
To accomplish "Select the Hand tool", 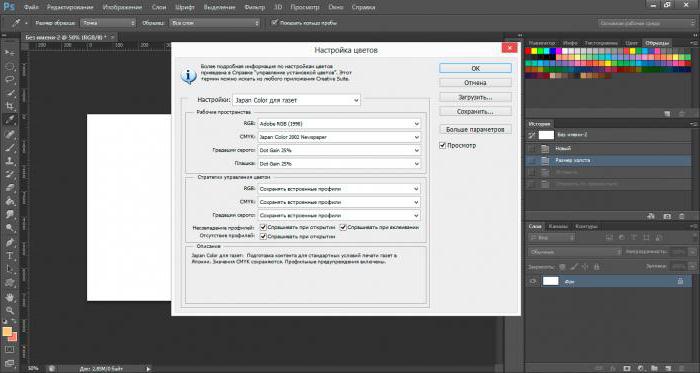I will (10, 297).
